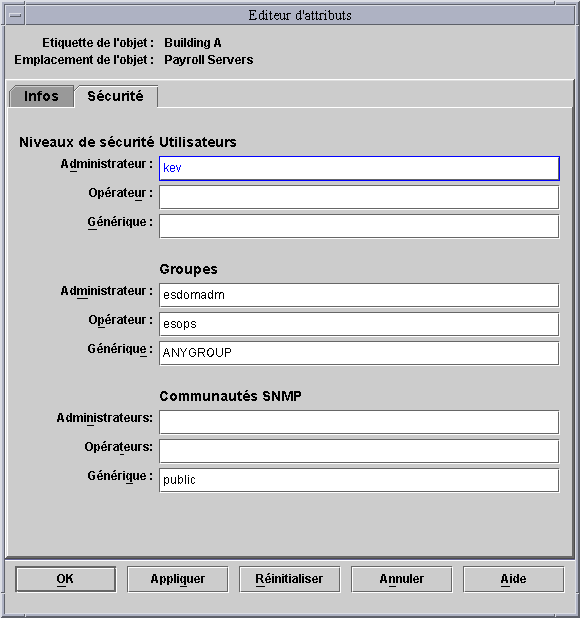Switch to the Infos tab

tap(41, 96)
